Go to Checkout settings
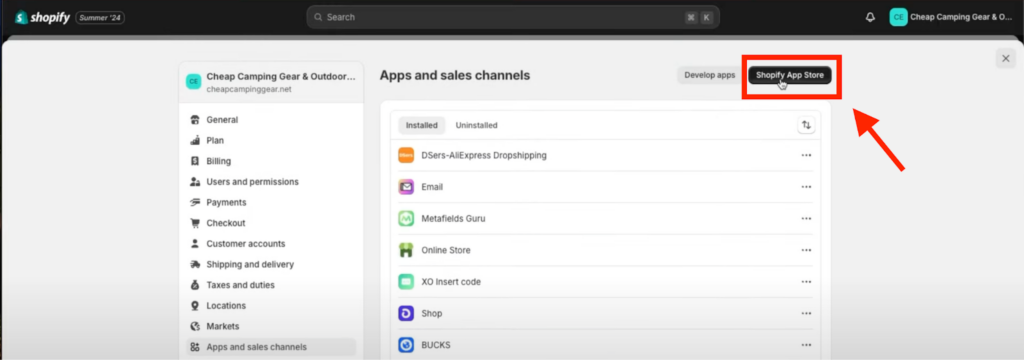The image size is (1024, 360). [x=271, y=223]
